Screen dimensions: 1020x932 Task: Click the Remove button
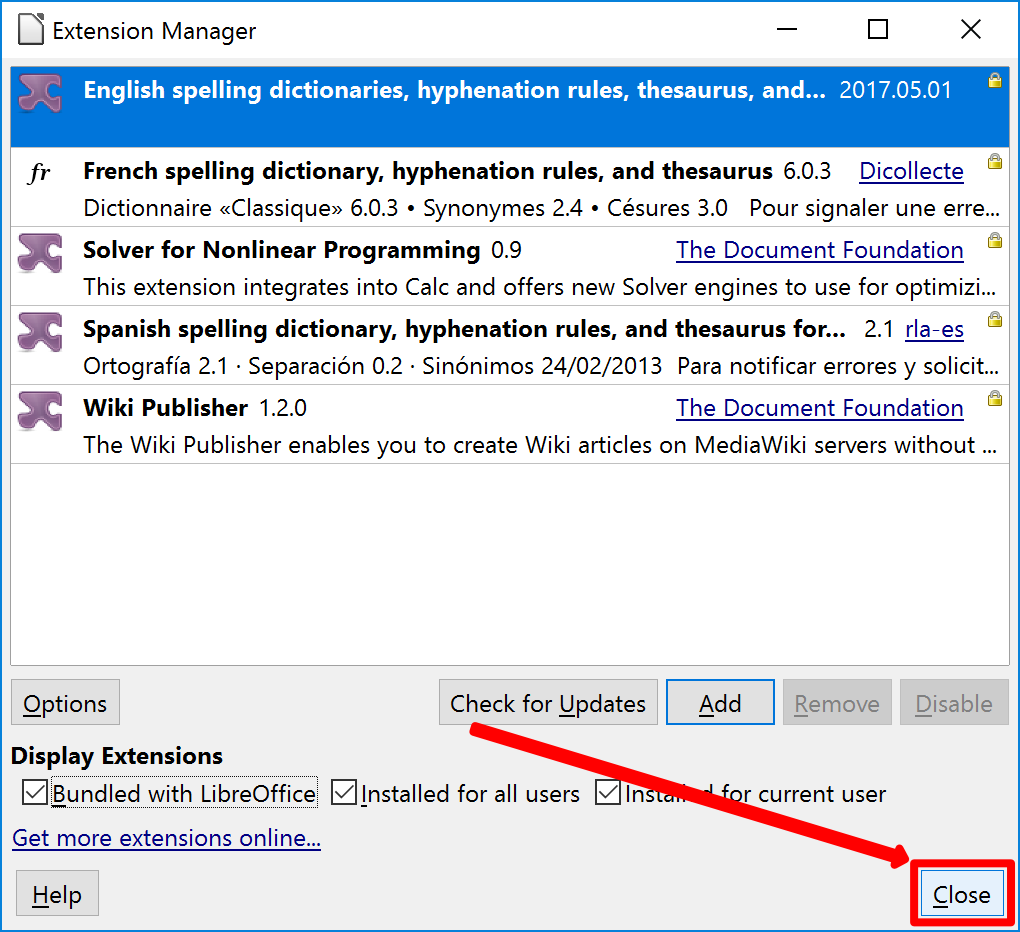[837, 702]
